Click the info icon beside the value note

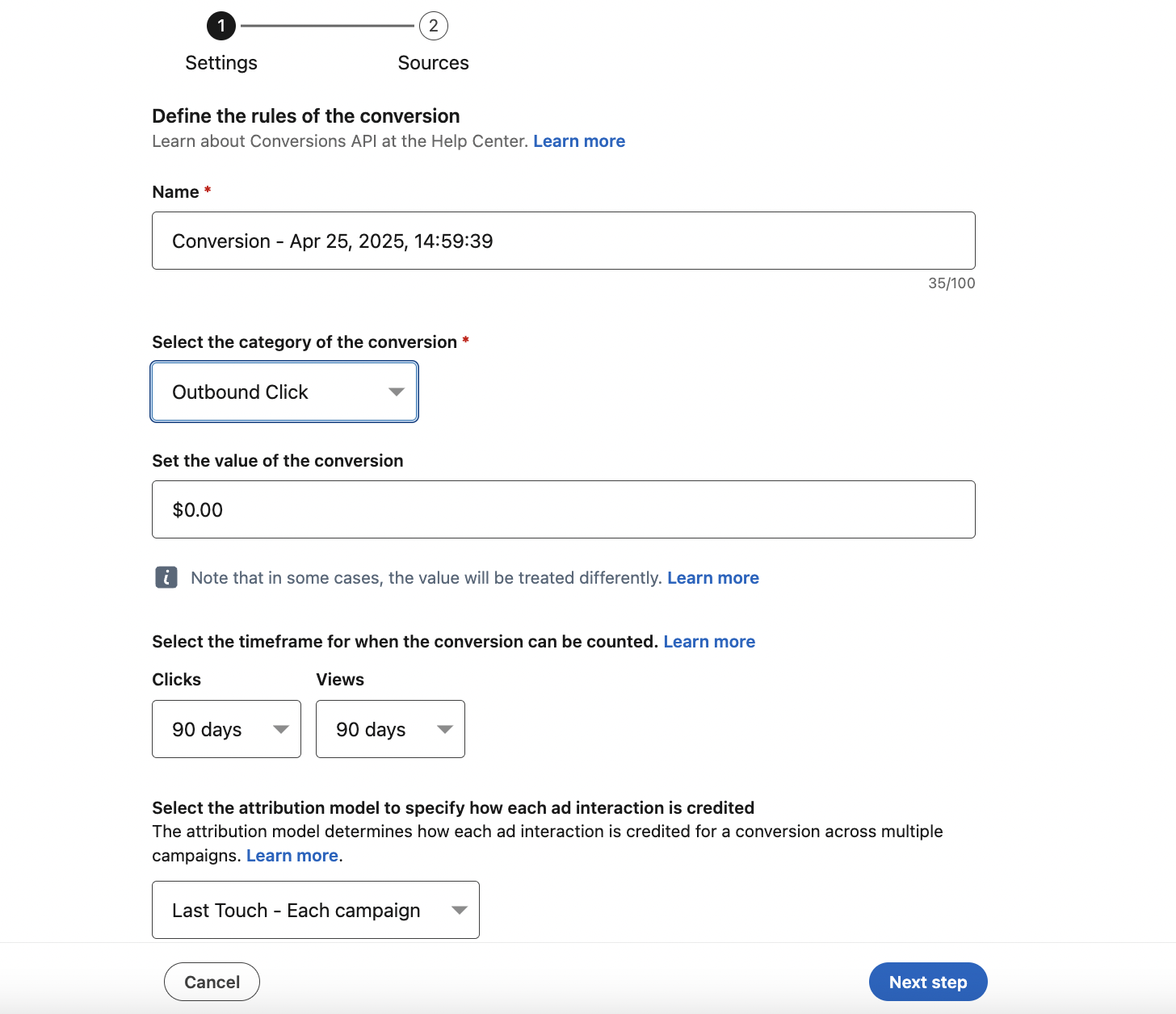(x=166, y=577)
